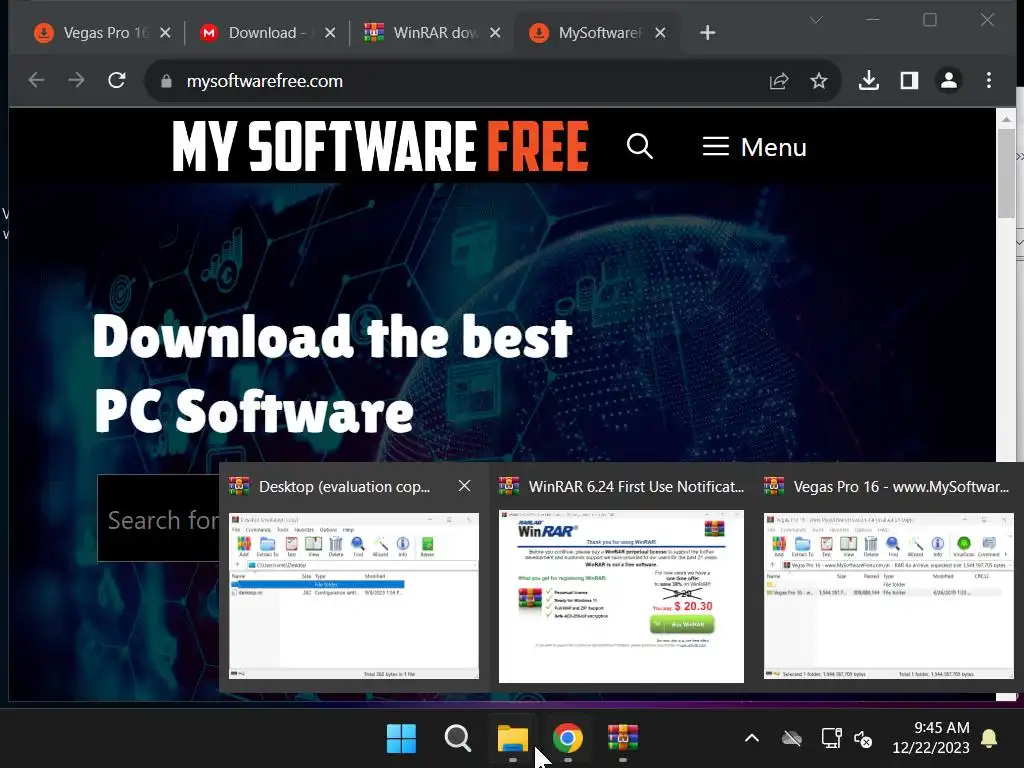Viewport: 1024px width, 768px height.
Task: Click the page scrollbar up arrow
Action: (1006, 120)
